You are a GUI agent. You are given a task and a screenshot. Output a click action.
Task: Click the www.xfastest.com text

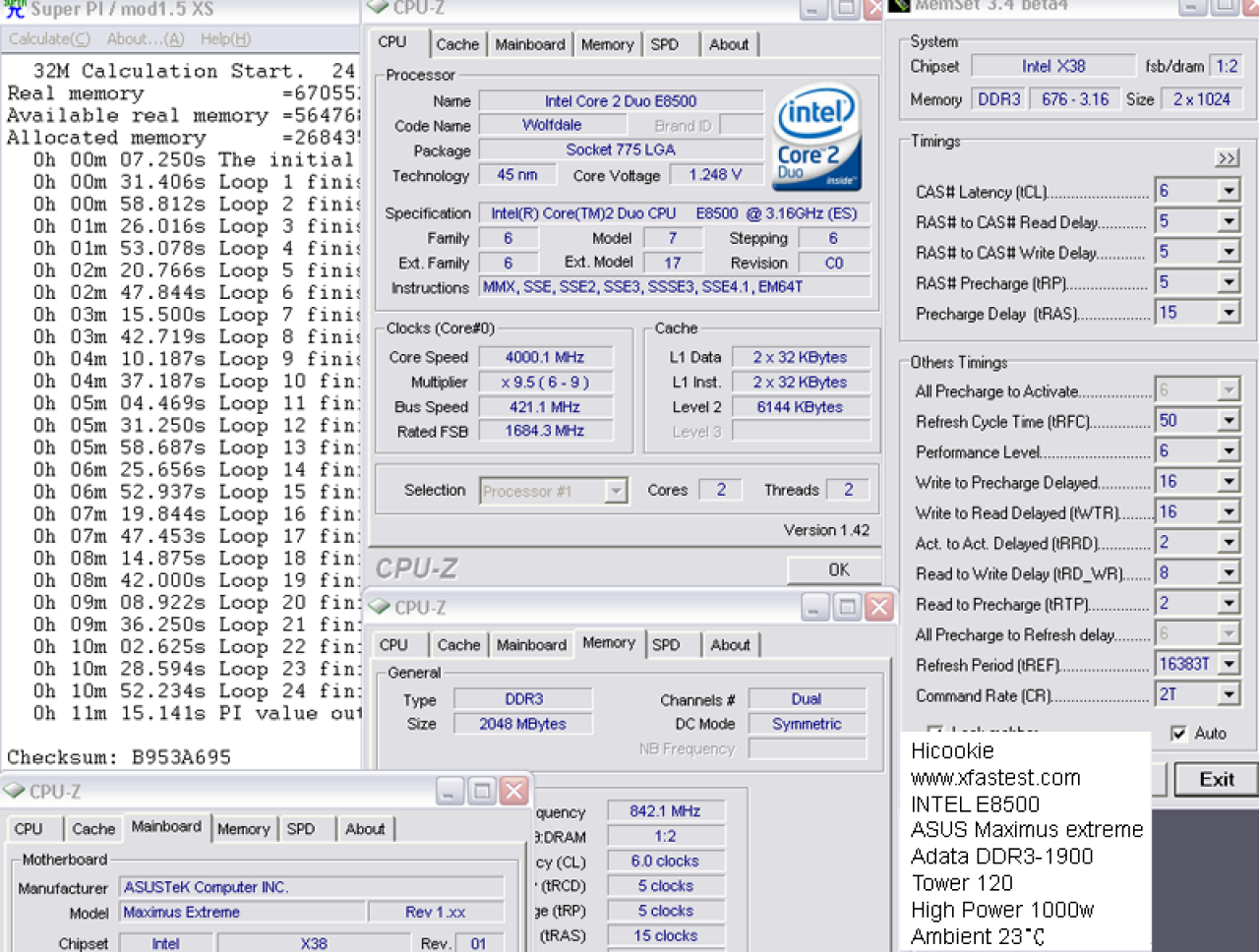[x=995, y=778]
